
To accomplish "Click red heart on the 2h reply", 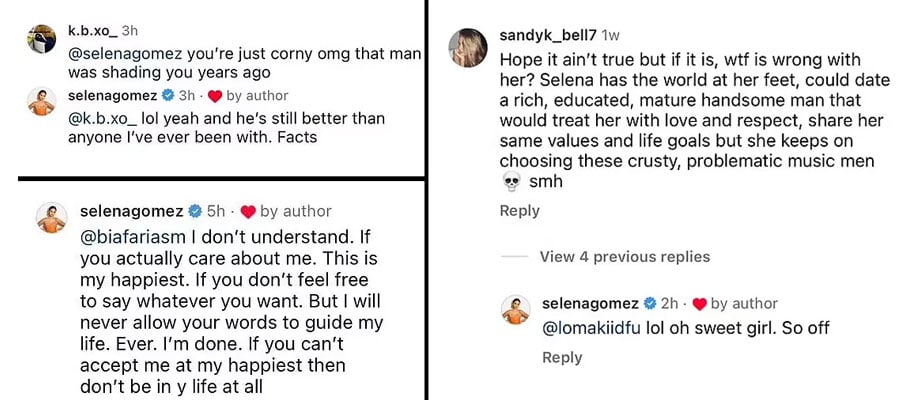I will [699, 303].
